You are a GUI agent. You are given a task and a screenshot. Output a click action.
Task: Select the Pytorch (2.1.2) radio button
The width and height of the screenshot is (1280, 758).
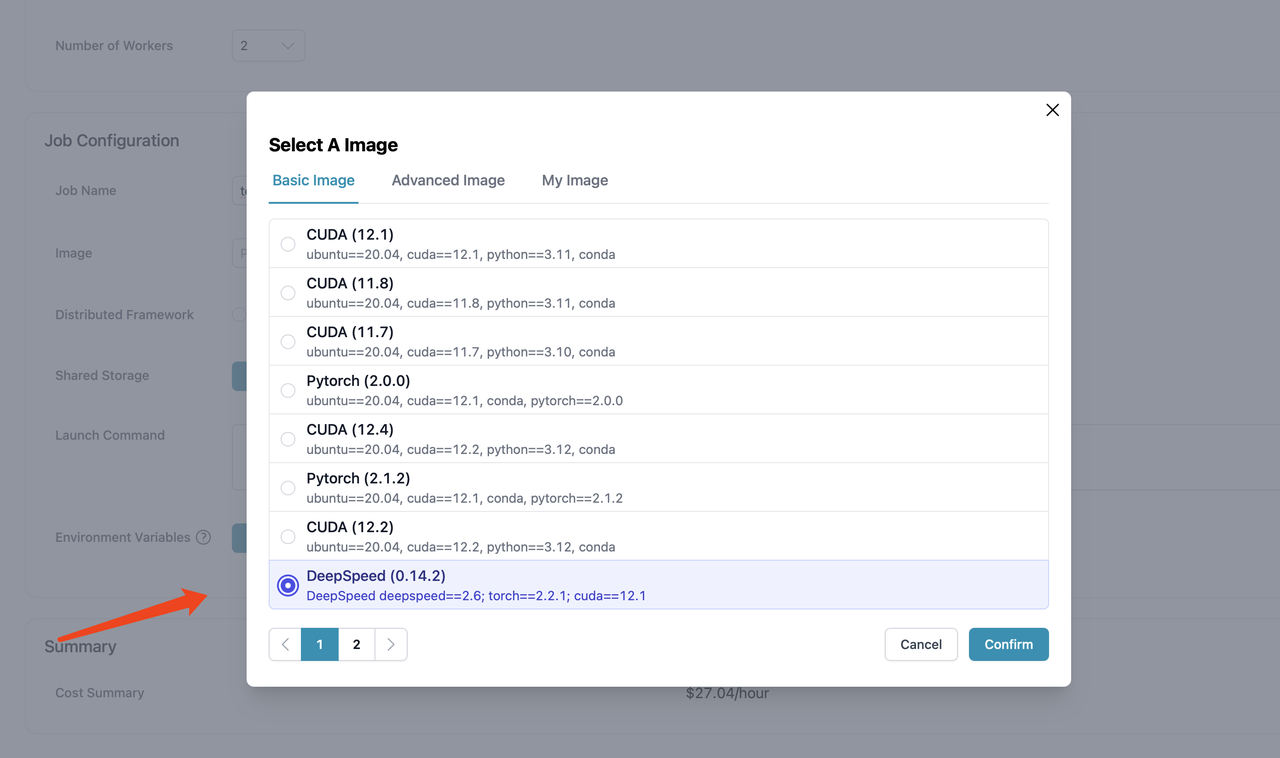[288, 488]
